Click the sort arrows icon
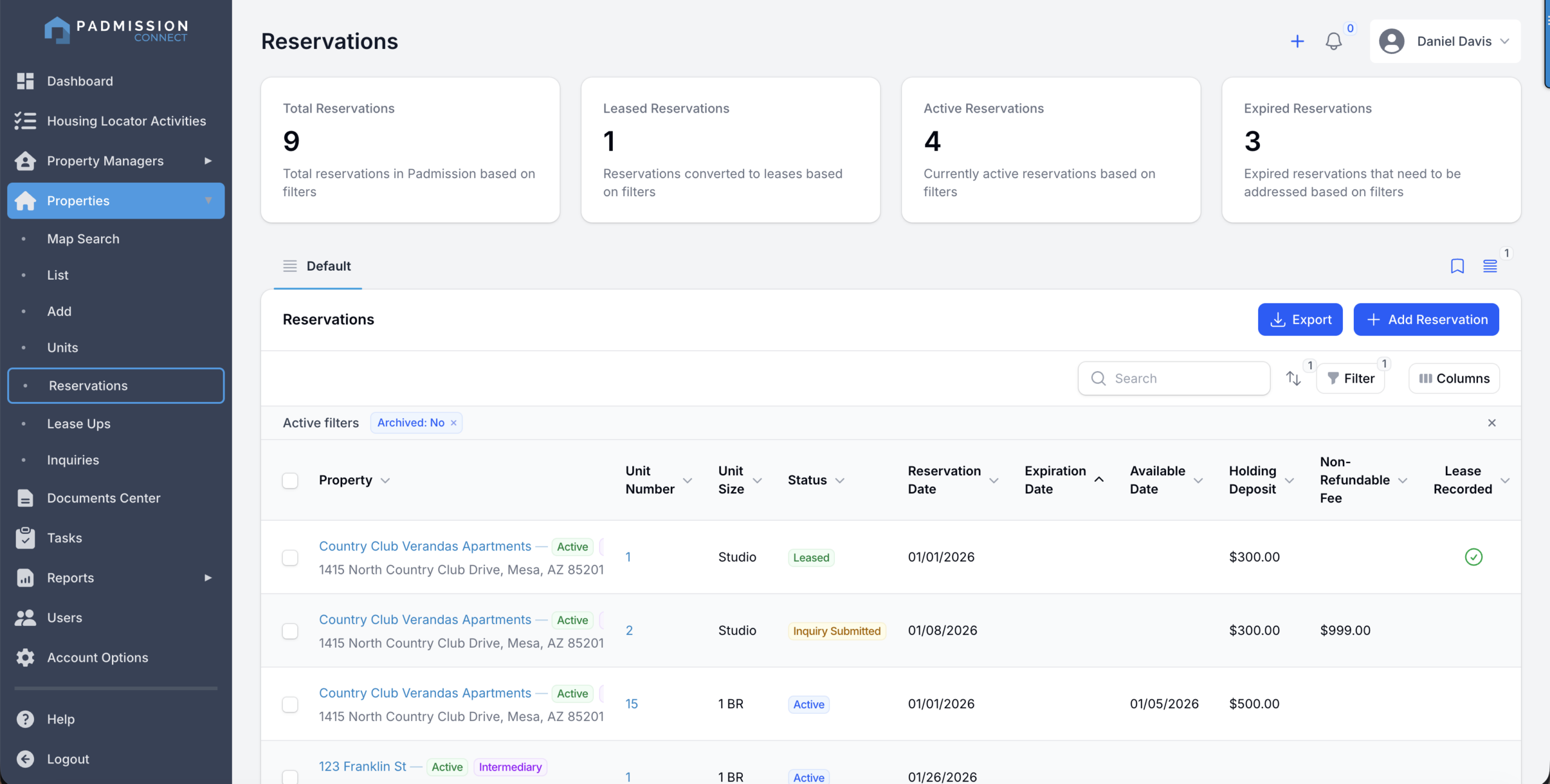1550x784 pixels. (x=1293, y=378)
